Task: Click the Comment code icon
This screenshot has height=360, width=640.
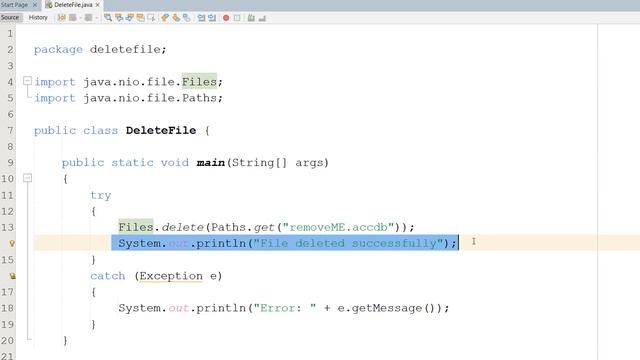Action: [251, 18]
